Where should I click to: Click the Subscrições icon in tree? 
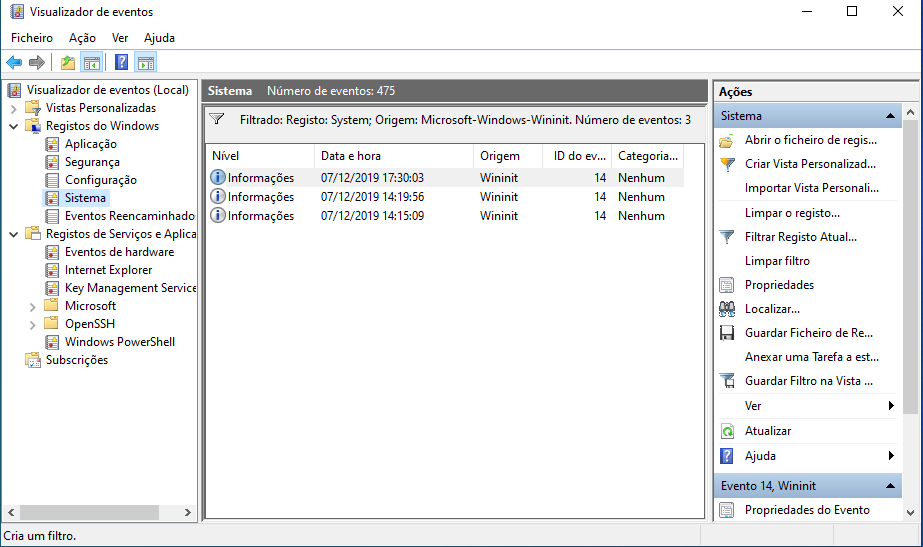coord(32,360)
